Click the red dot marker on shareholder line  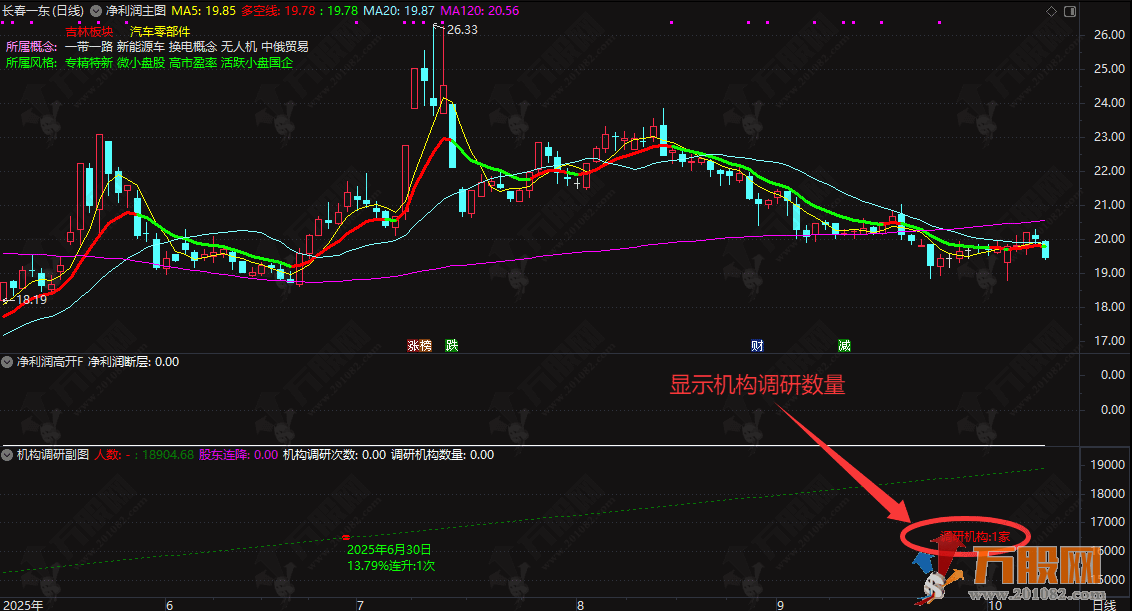click(345, 537)
